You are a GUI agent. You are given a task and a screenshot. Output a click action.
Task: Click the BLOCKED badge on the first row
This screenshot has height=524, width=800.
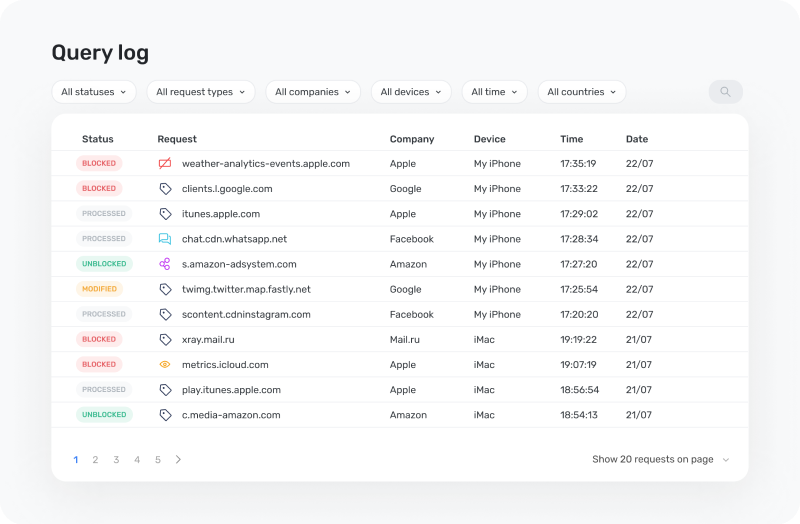(99, 163)
